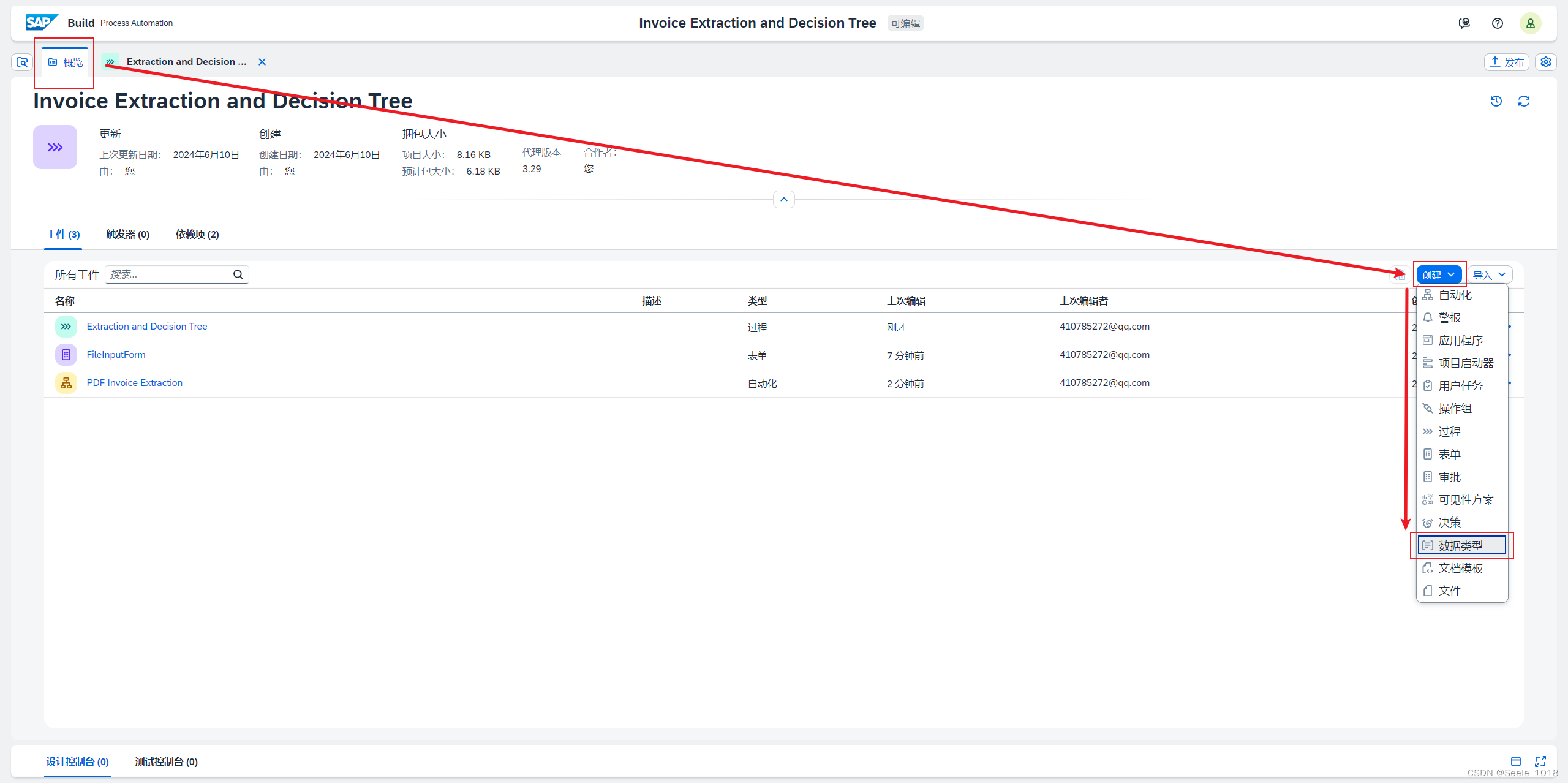Switch to 依赖项 (2) tab
The height and width of the screenshot is (783, 1568).
[x=197, y=234]
